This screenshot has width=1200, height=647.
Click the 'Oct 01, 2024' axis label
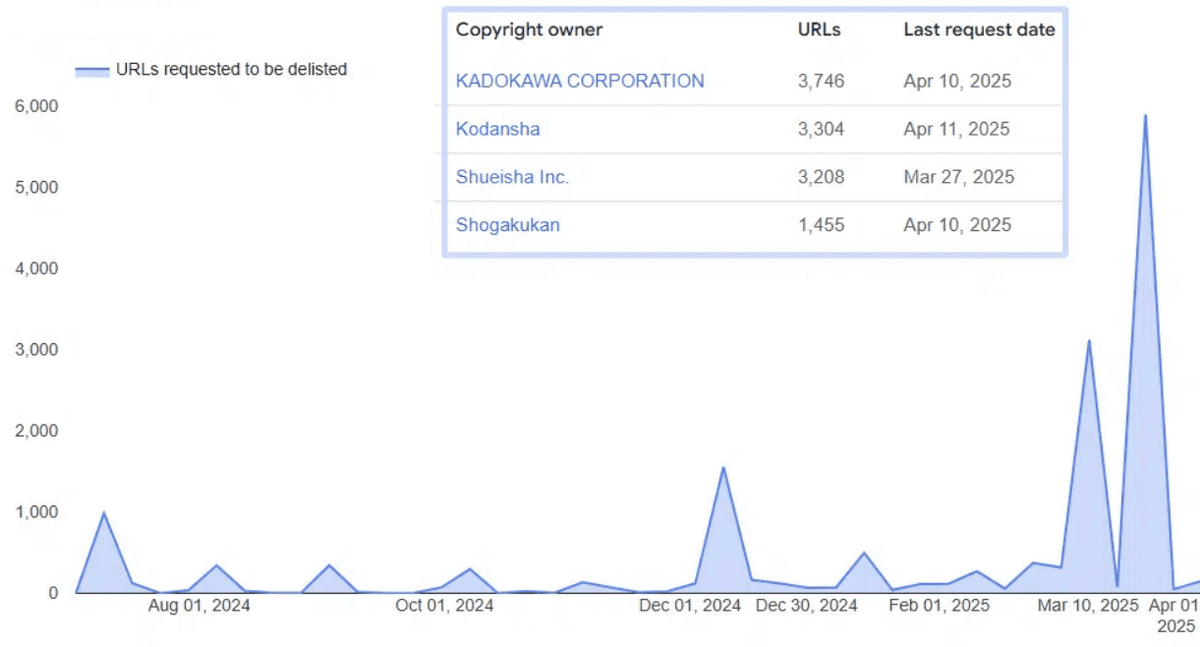click(x=444, y=606)
